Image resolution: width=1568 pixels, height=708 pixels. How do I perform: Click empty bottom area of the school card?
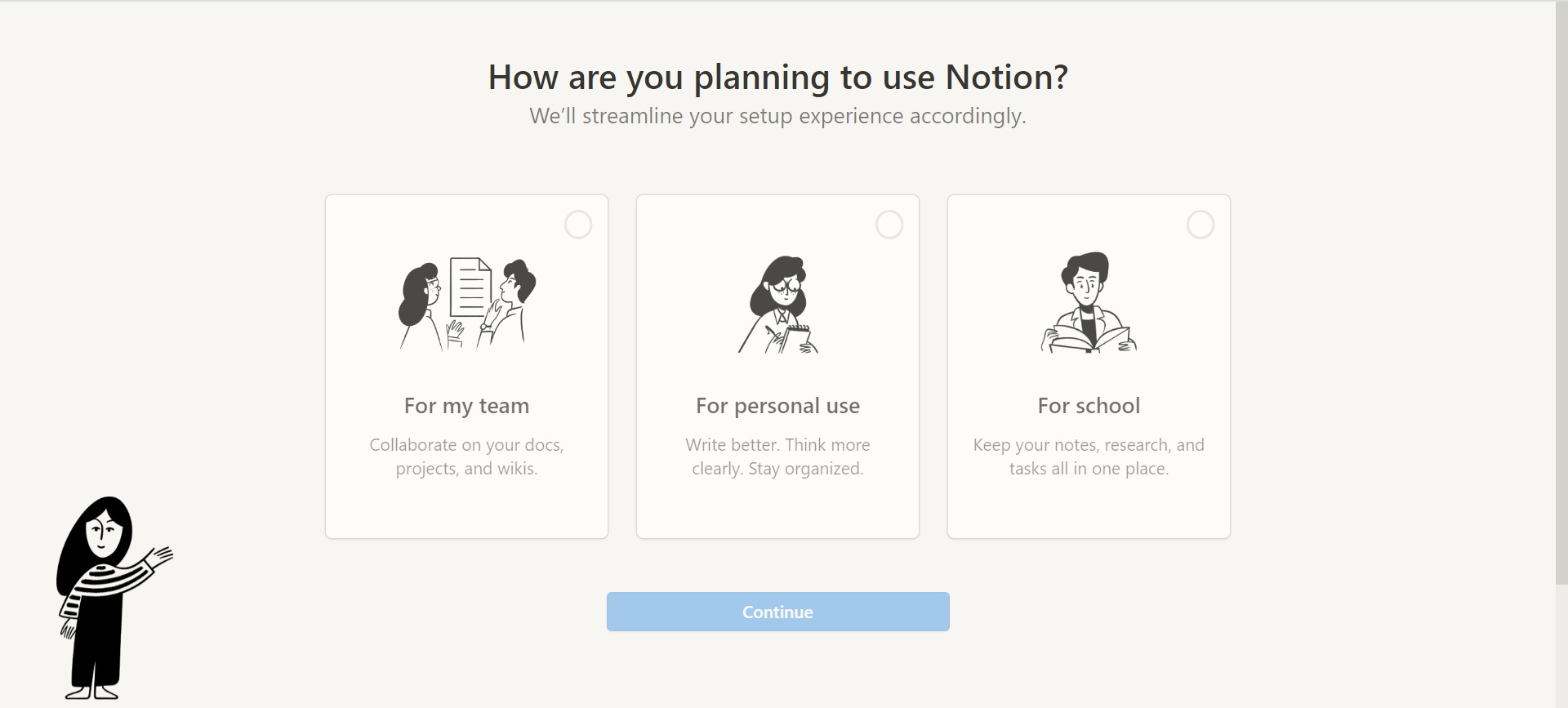[x=1089, y=510]
